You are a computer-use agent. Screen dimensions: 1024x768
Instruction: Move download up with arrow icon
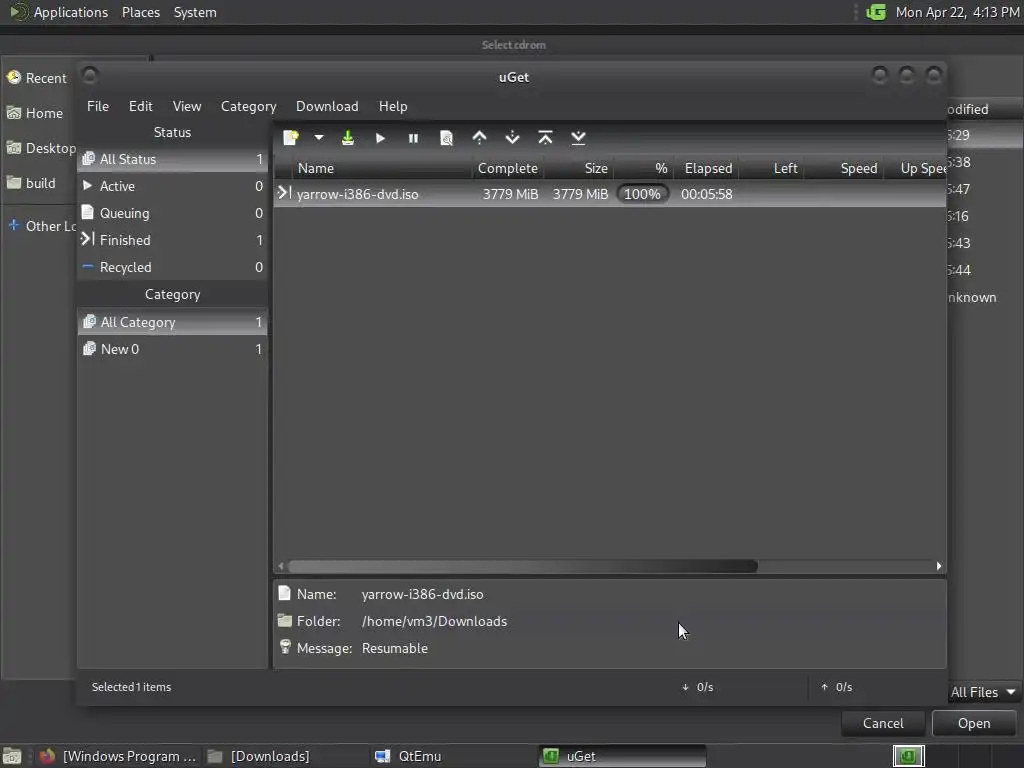coord(479,138)
